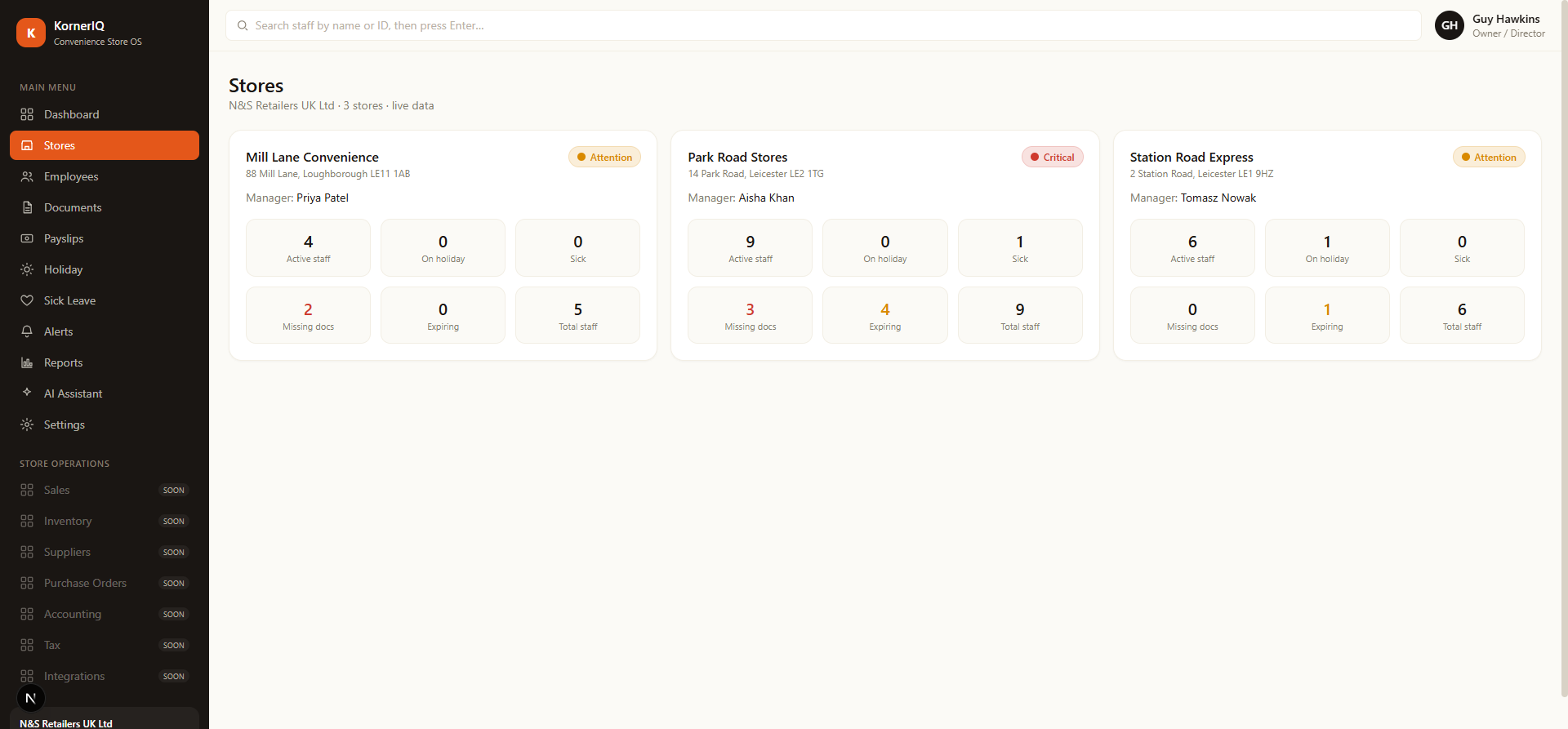Click the Payslips banknote icon
This screenshot has height=729, width=1568.
coord(27,238)
